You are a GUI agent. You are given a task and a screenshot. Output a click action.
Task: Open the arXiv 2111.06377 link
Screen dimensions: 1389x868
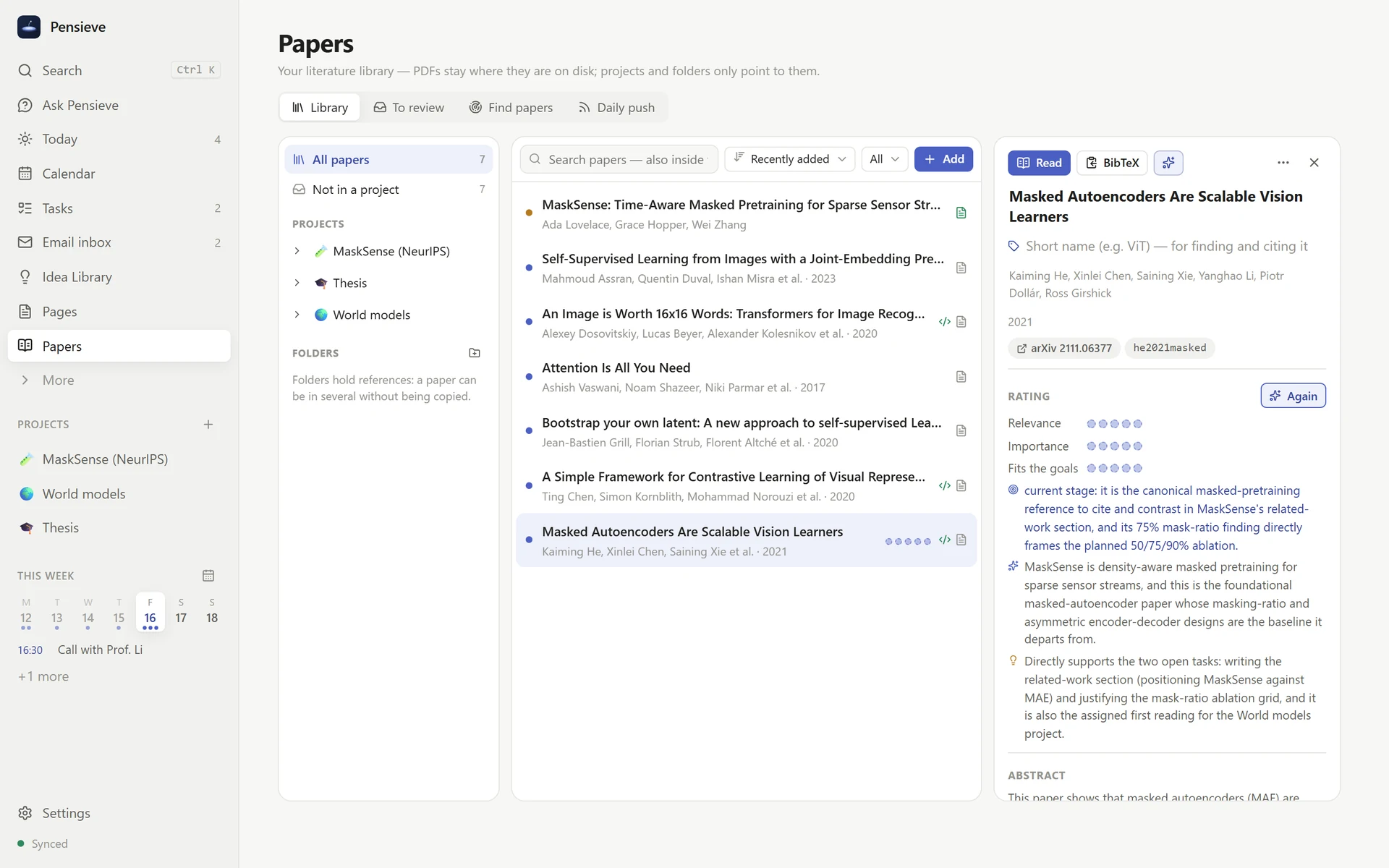tap(1063, 348)
